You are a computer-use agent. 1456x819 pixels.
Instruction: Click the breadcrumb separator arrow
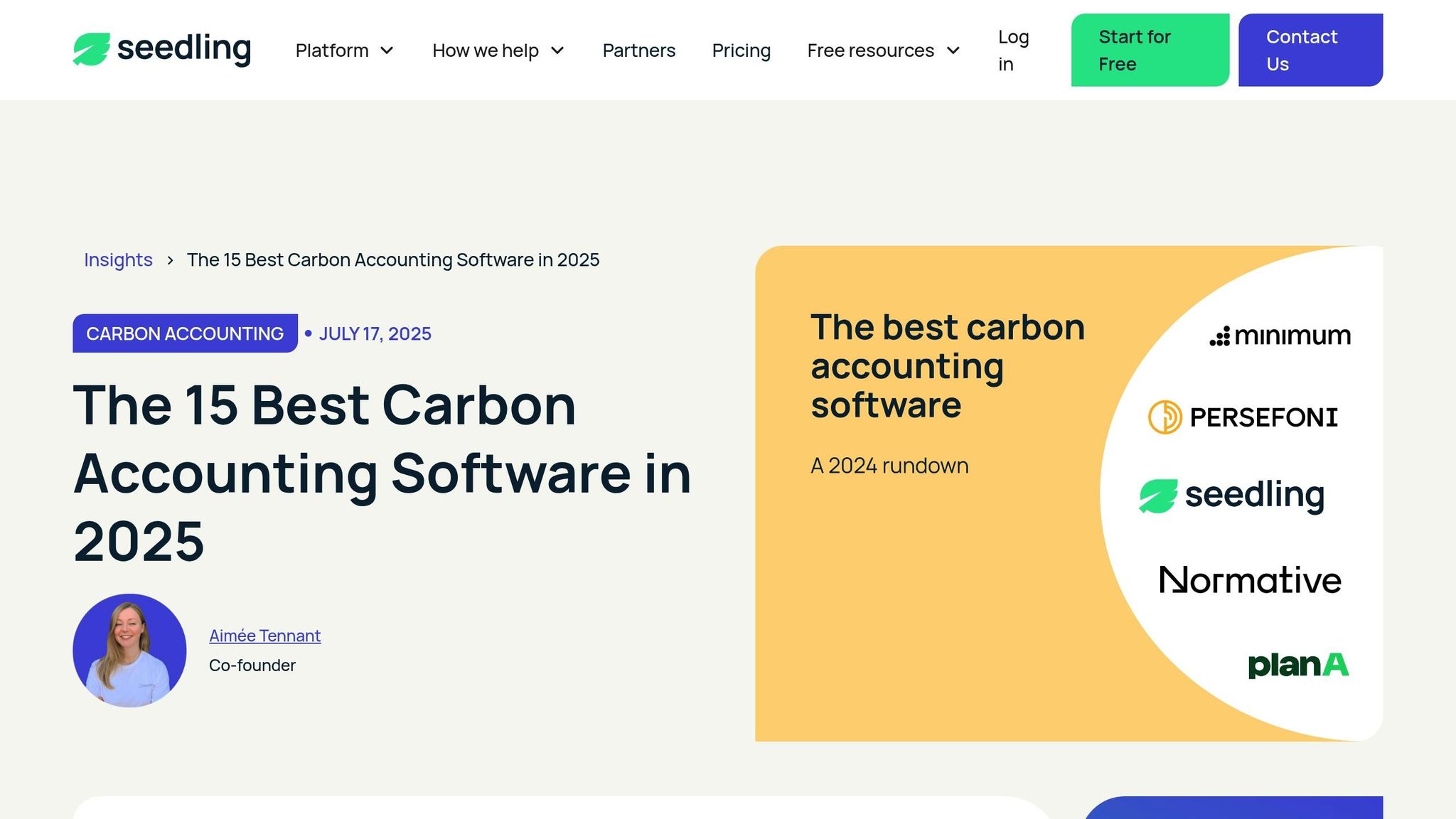tap(170, 260)
